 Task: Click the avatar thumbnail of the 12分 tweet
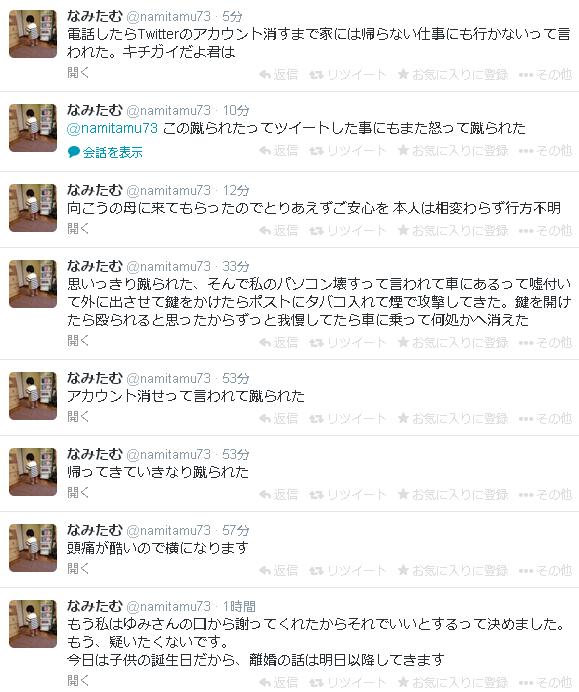coord(33,208)
